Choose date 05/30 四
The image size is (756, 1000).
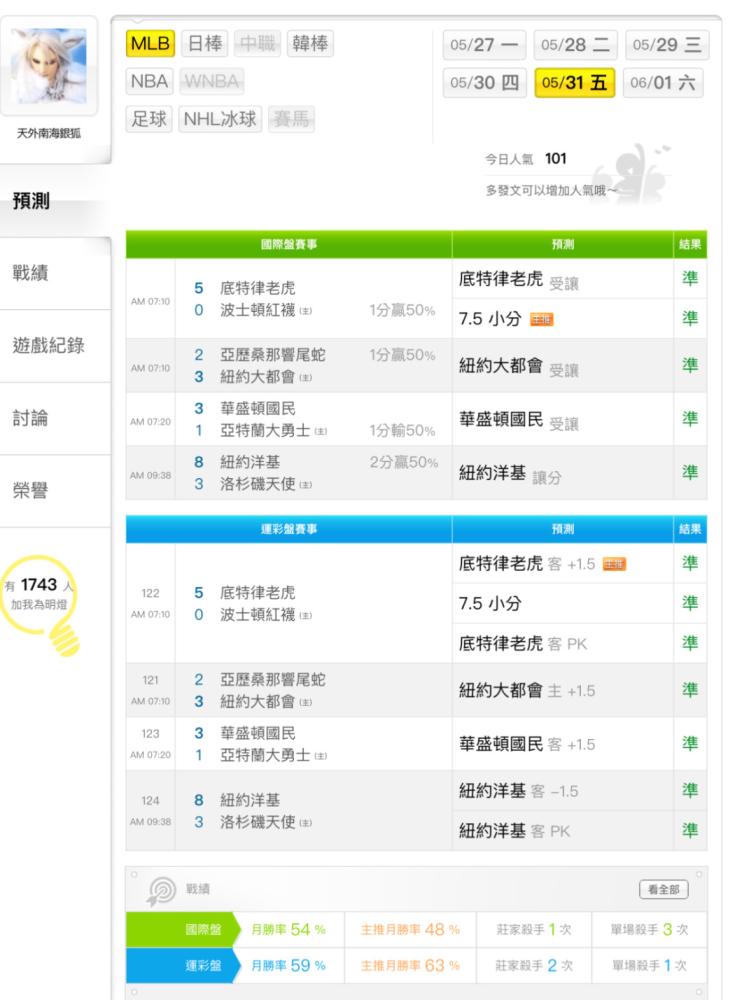click(484, 82)
